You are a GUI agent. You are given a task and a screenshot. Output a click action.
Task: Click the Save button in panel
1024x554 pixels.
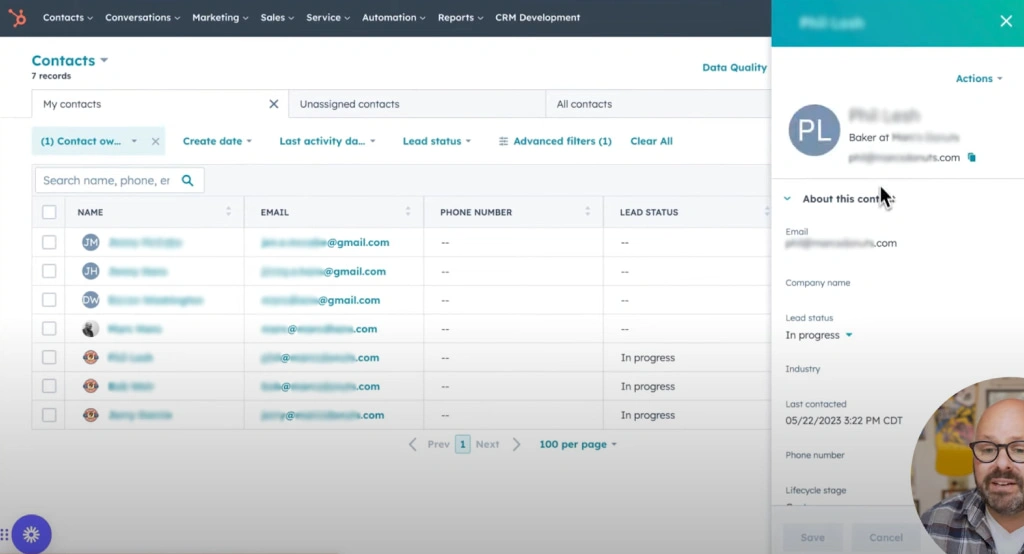(812, 537)
